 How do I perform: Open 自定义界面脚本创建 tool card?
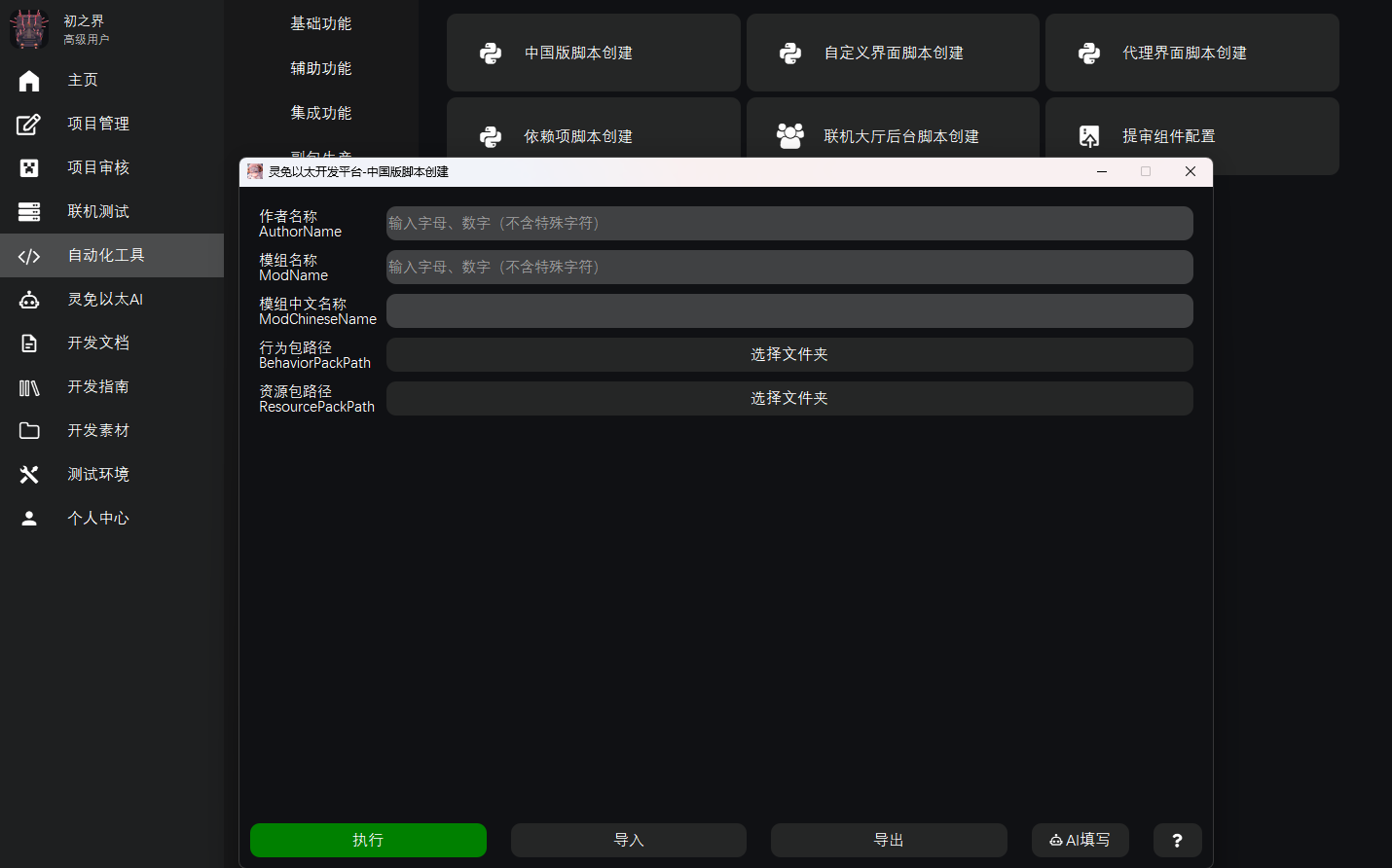click(892, 53)
